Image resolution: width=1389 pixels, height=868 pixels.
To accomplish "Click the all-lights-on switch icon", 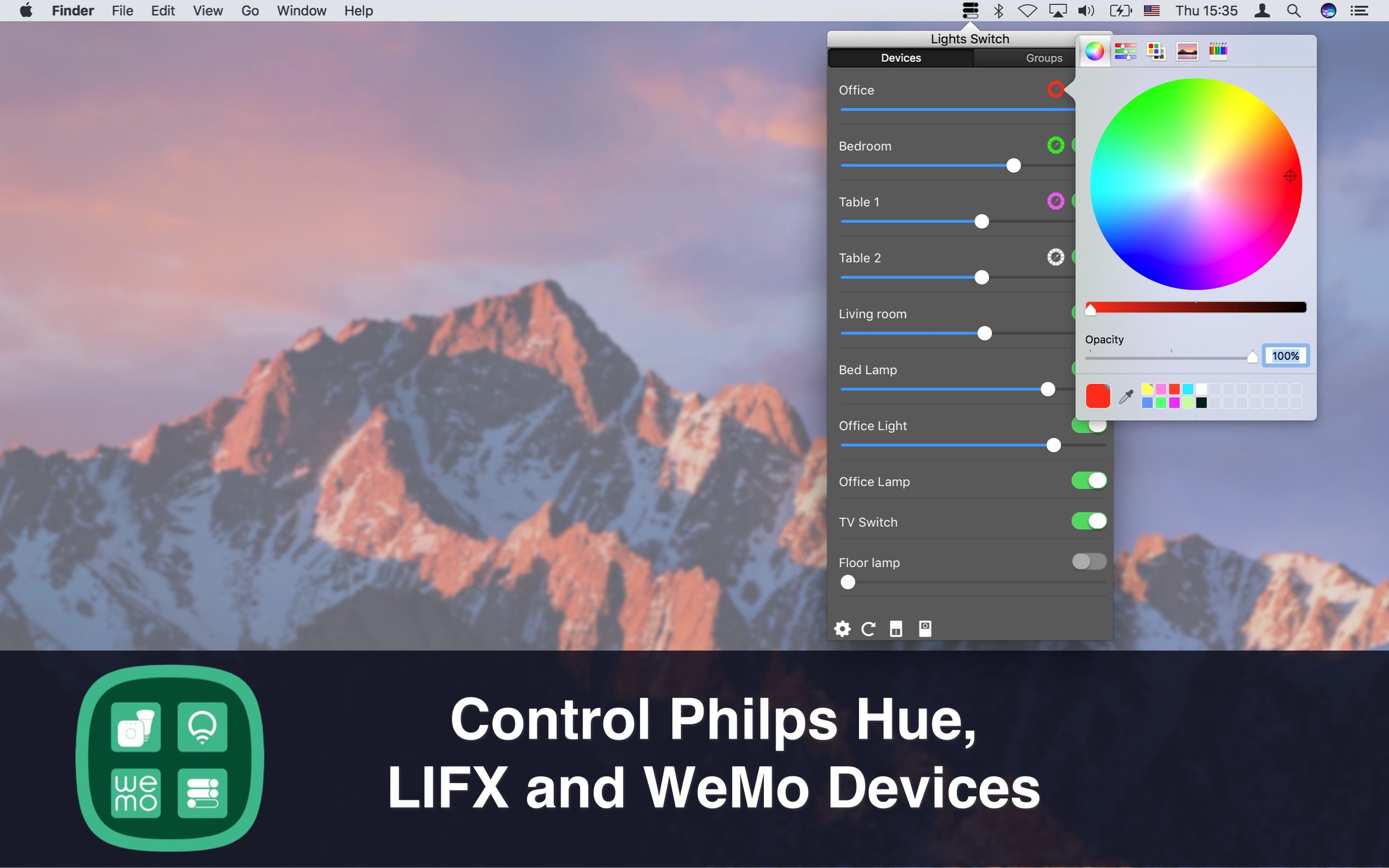I will [x=896, y=629].
